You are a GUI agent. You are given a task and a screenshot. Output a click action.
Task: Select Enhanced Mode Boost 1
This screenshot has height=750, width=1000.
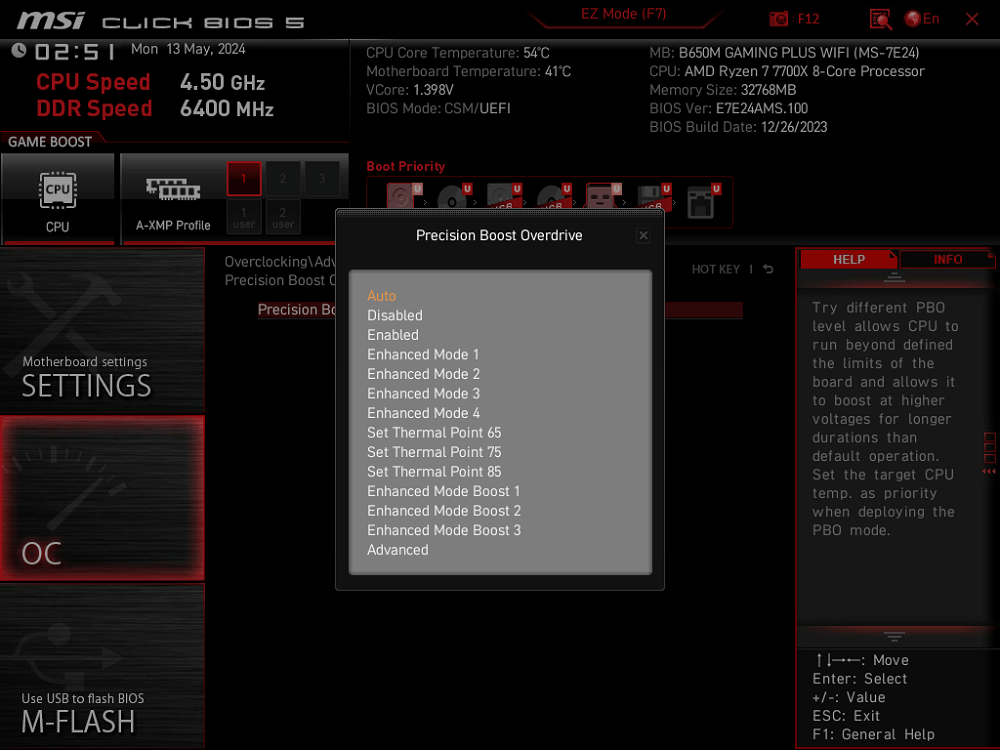[444, 491]
